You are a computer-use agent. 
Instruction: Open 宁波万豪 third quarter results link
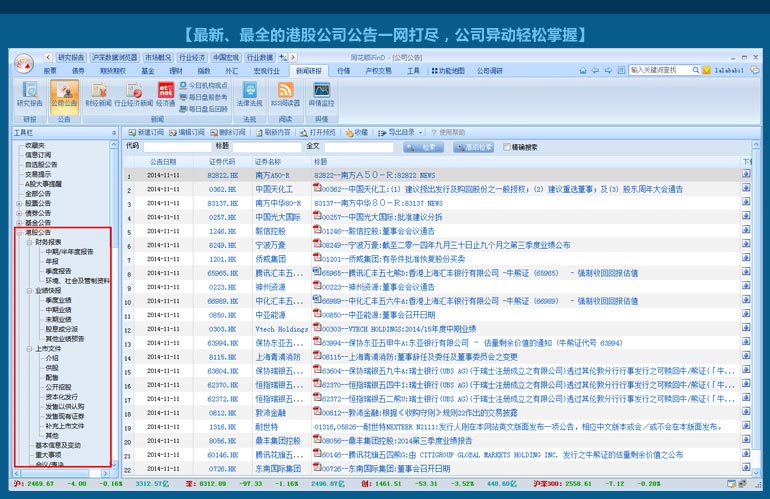[x=446, y=245]
